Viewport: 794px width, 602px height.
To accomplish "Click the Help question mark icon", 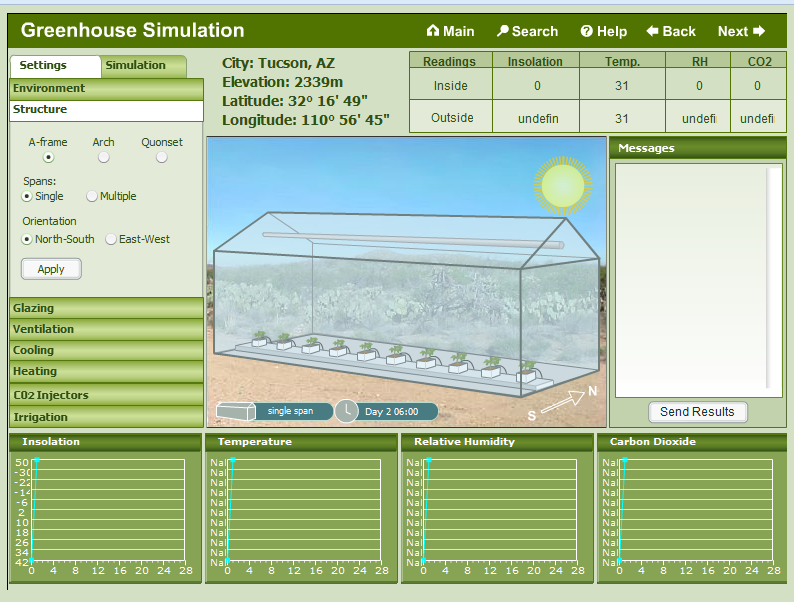I will pos(586,31).
